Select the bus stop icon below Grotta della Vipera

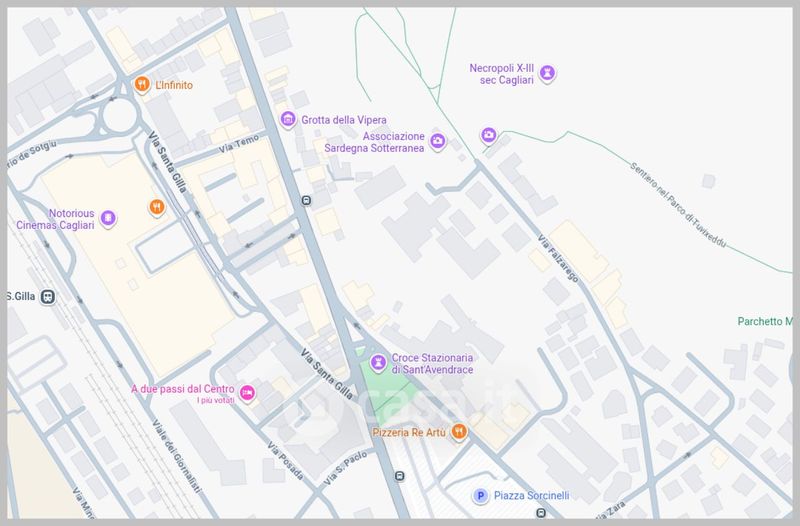pyautogui.click(x=306, y=199)
